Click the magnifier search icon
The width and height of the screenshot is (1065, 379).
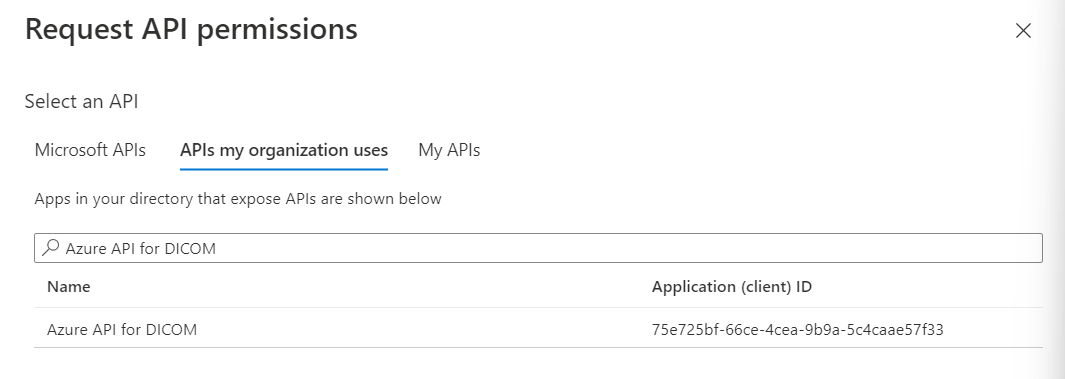(51, 248)
